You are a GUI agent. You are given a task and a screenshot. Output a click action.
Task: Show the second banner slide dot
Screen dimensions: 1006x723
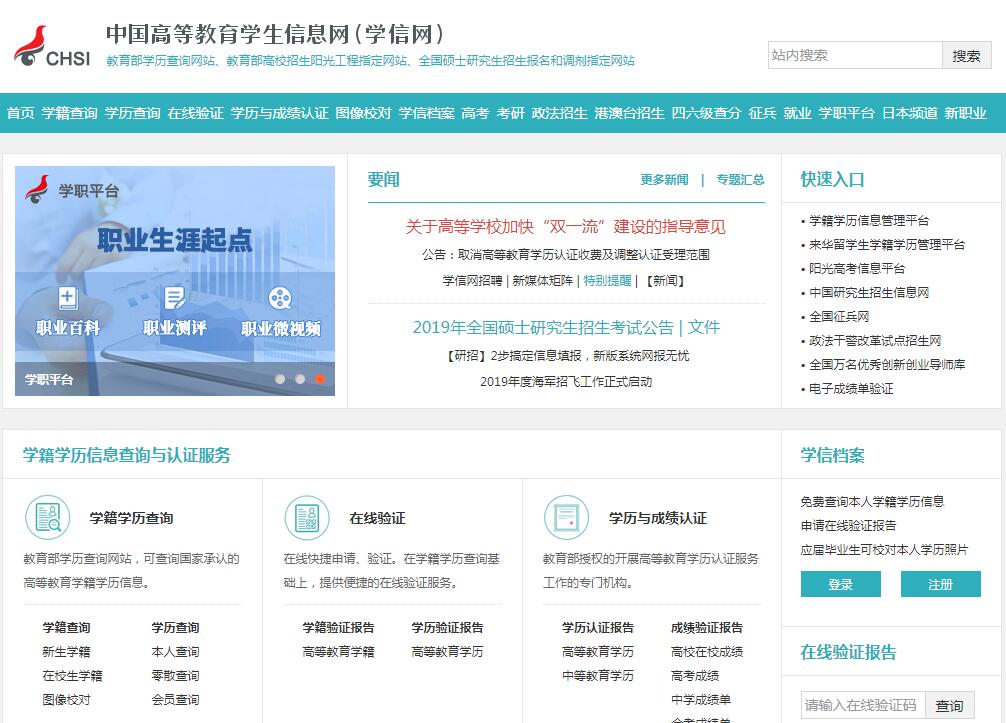[x=300, y=379]
